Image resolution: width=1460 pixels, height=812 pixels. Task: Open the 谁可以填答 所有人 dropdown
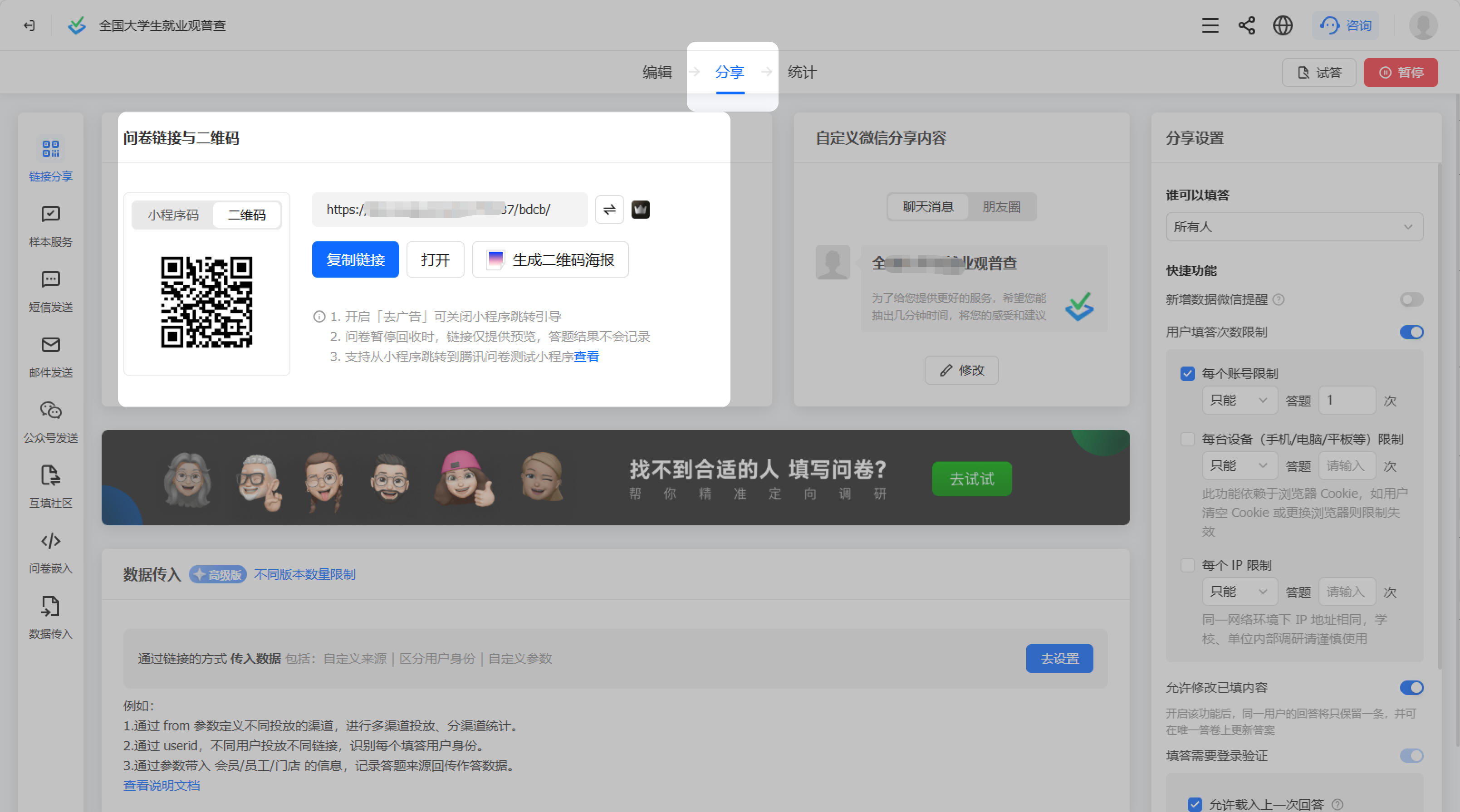click(1294, 227)
